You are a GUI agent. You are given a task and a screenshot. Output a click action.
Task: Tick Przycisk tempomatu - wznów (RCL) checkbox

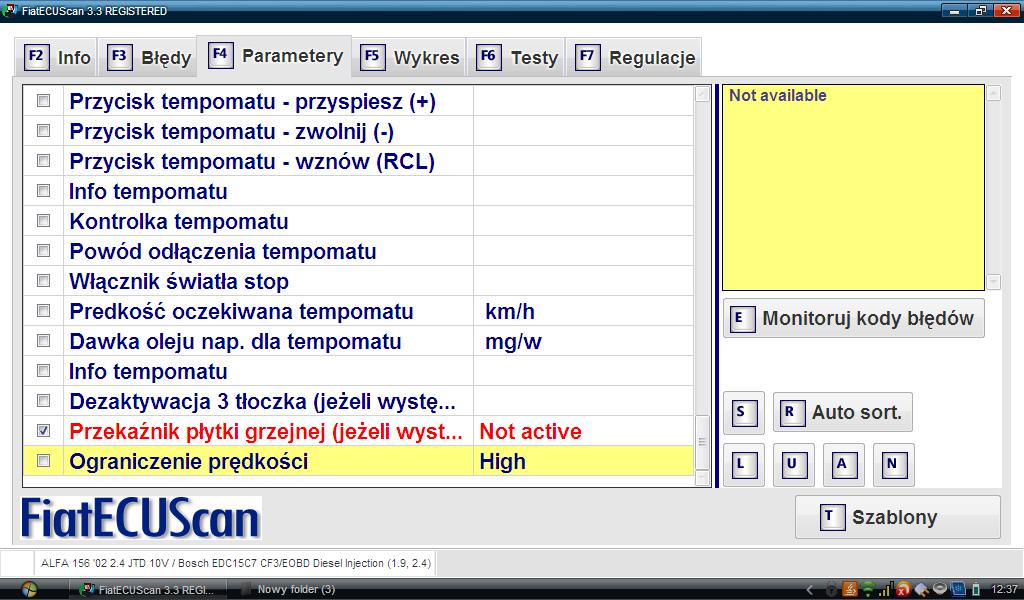43,161
